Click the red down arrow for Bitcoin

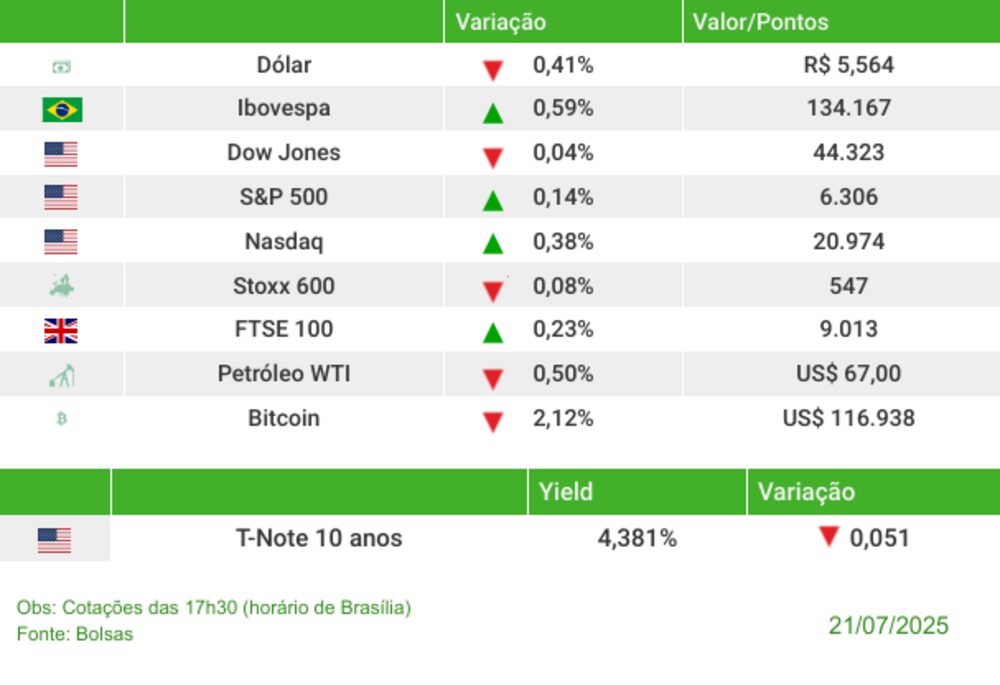click(492, 422)
